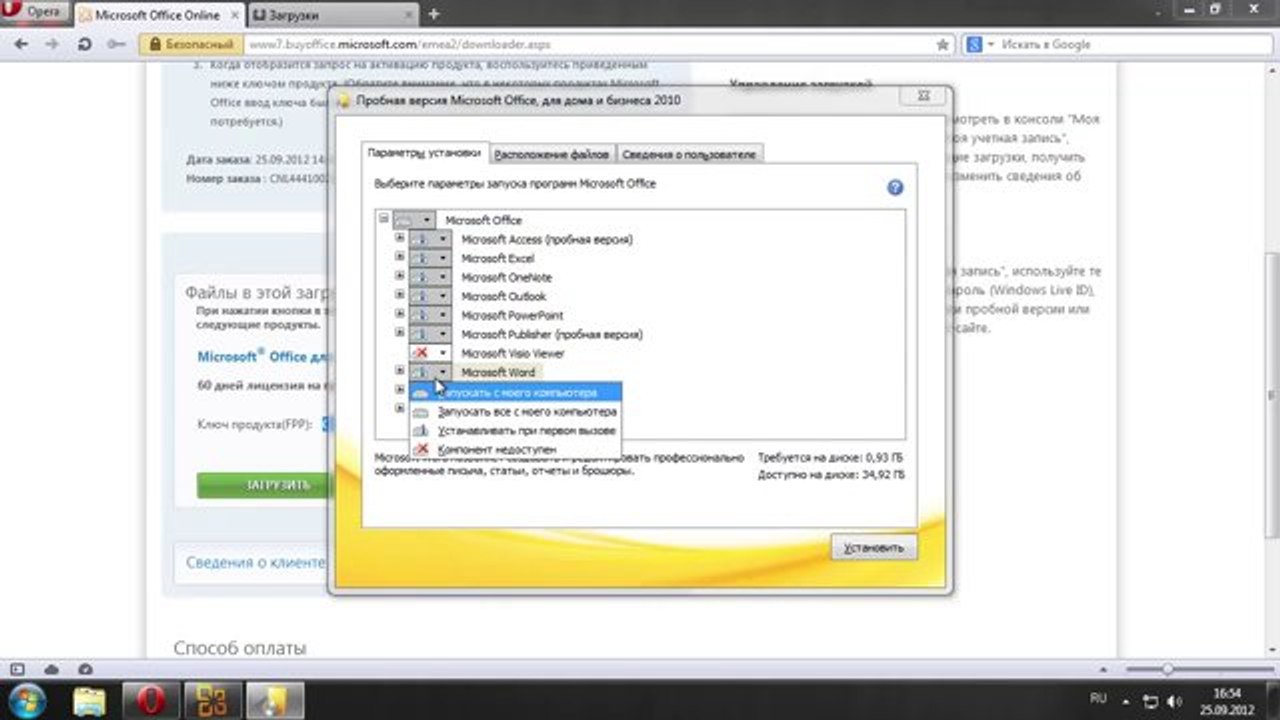Image resolution: width=1280 pixels, height=720 pixels.
Task: Reload the page in Opera
Action: point(85,44)
